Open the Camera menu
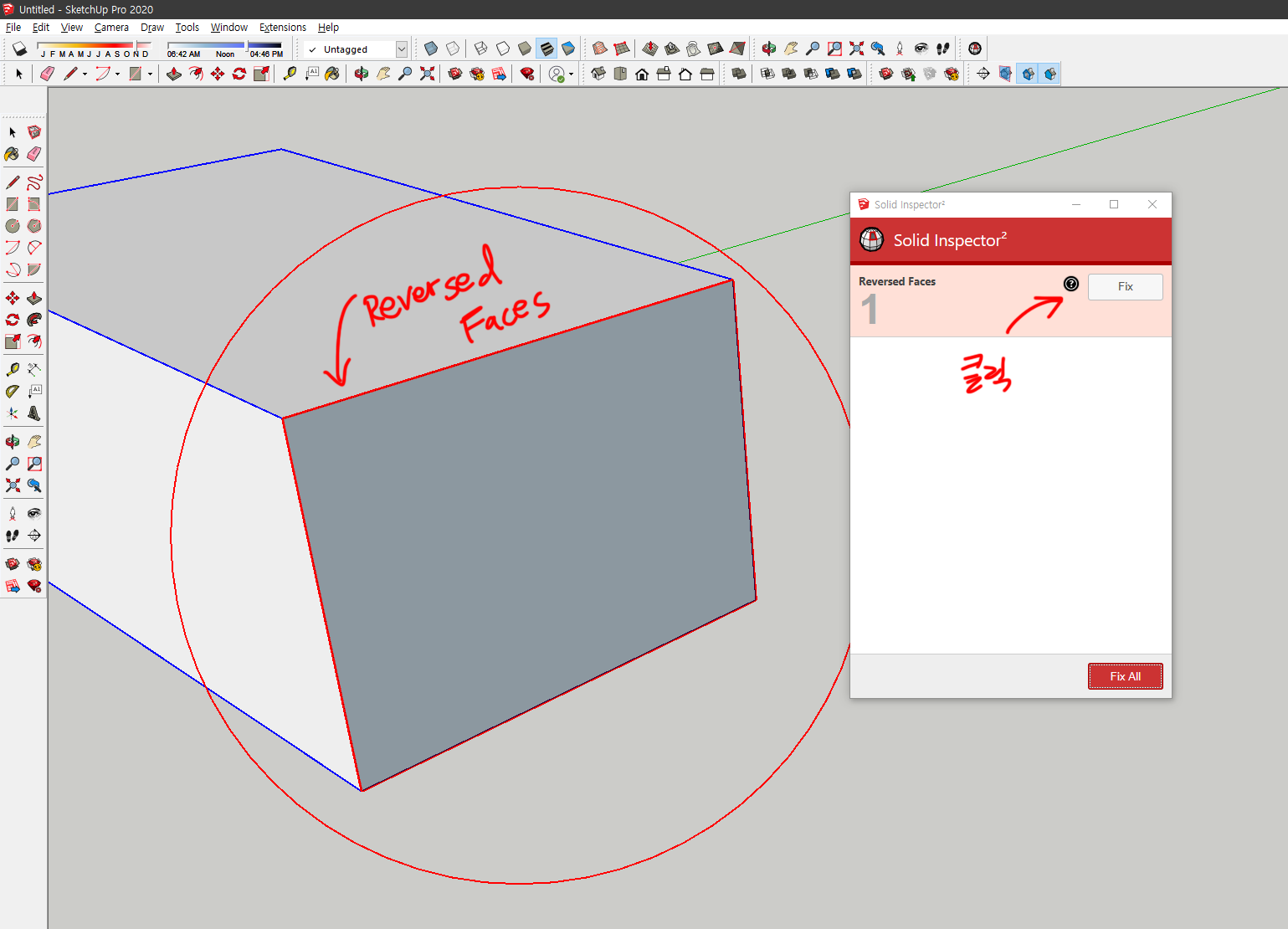Viewport: 1288px width, 929px height. pos(111,27)
